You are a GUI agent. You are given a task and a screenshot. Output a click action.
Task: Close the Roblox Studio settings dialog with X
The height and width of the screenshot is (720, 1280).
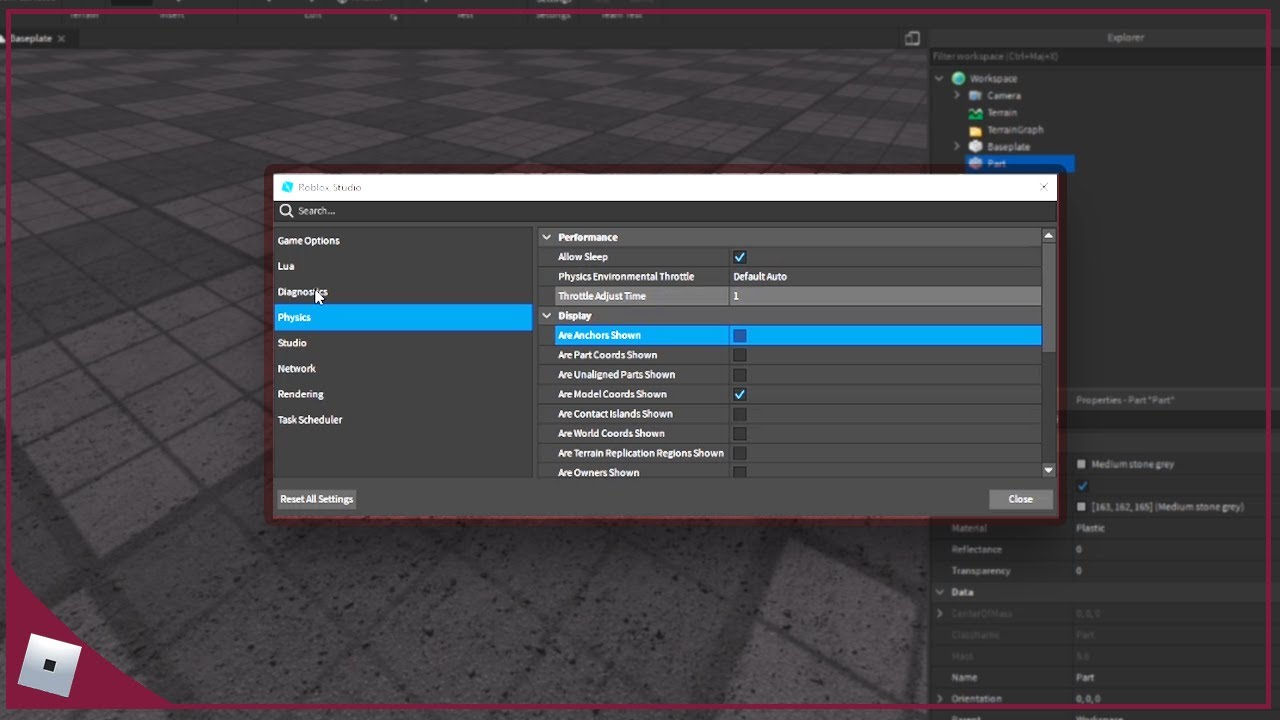point(1044,187)
